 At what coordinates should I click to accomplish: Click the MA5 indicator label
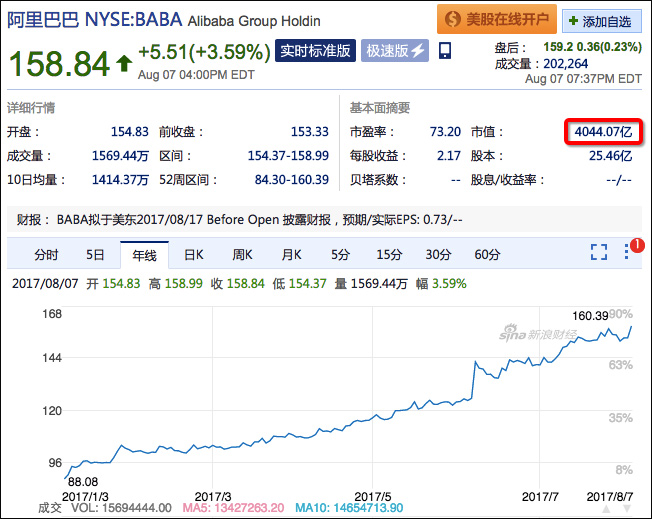(233, 508)
